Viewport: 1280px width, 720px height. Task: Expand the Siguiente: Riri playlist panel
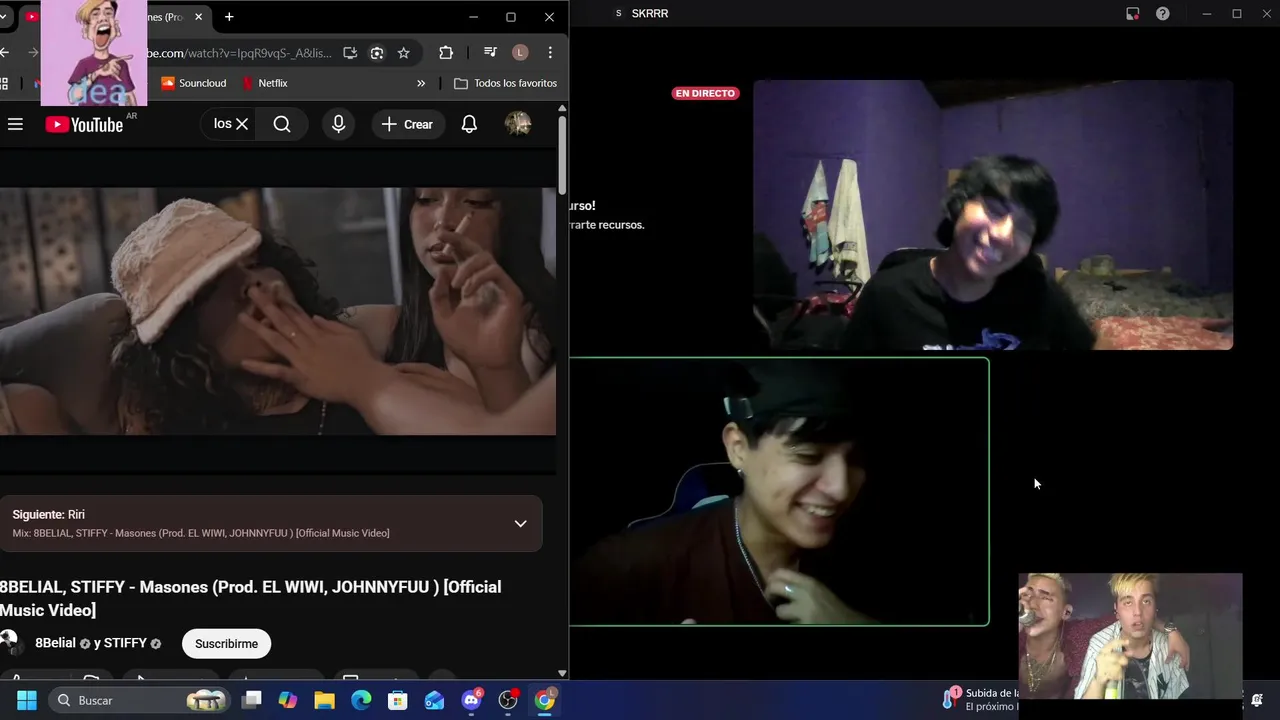(x=520, y=524)
